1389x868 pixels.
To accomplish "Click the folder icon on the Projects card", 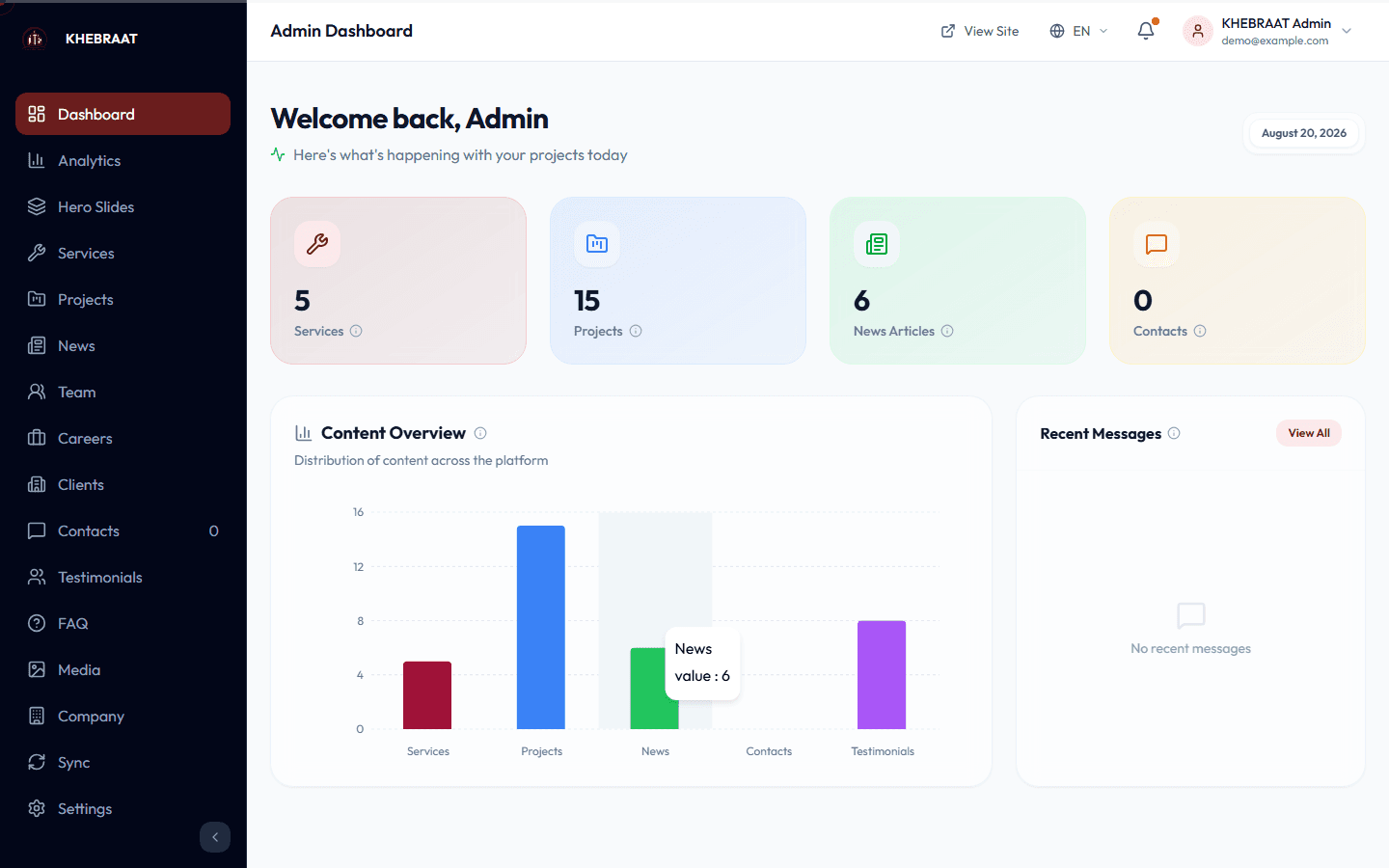I will 597,244.
